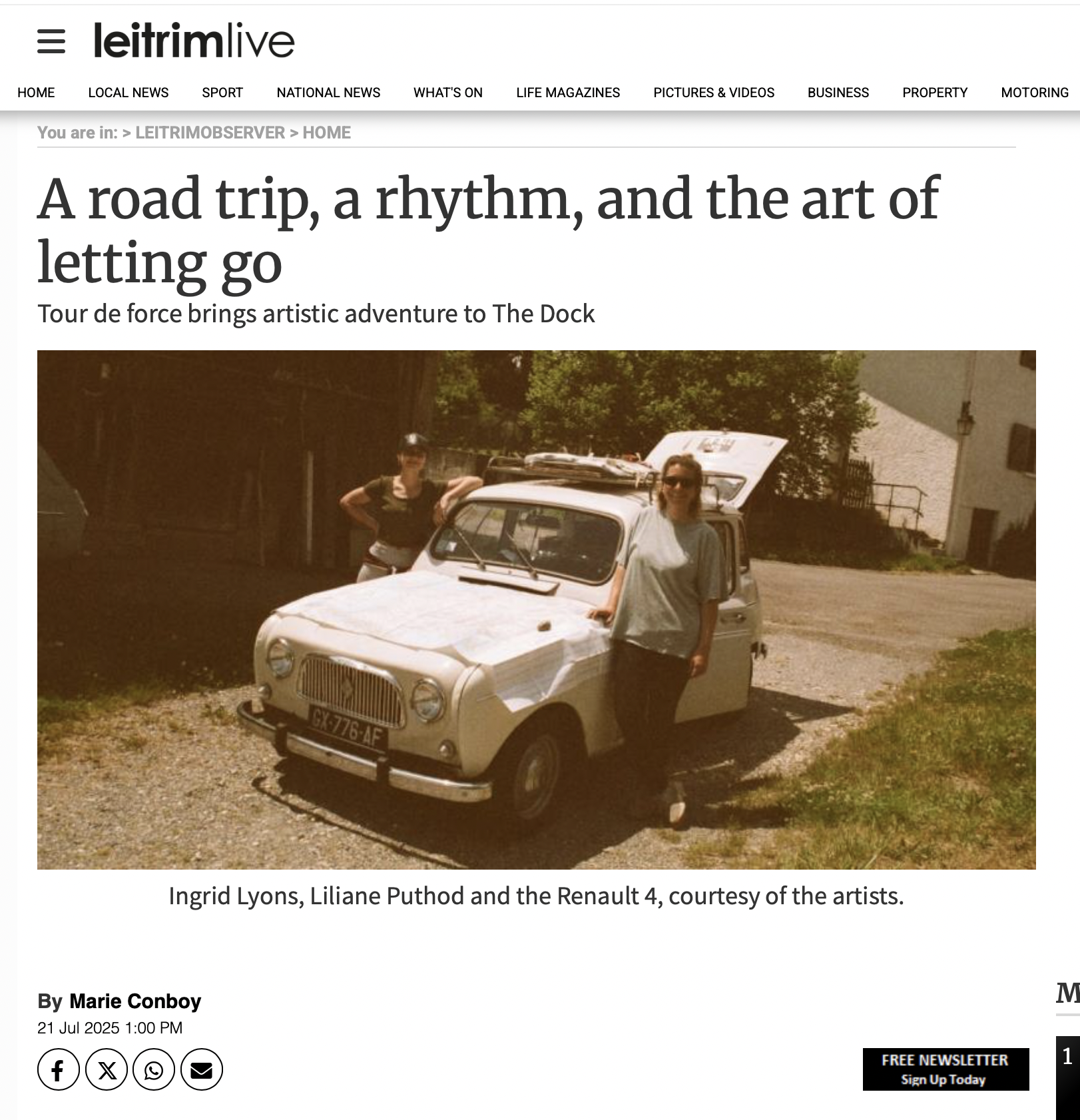This screenshot has height=1120, width=1080.
Task: Open the Home menu item
Action: click(x=36, y=93)
